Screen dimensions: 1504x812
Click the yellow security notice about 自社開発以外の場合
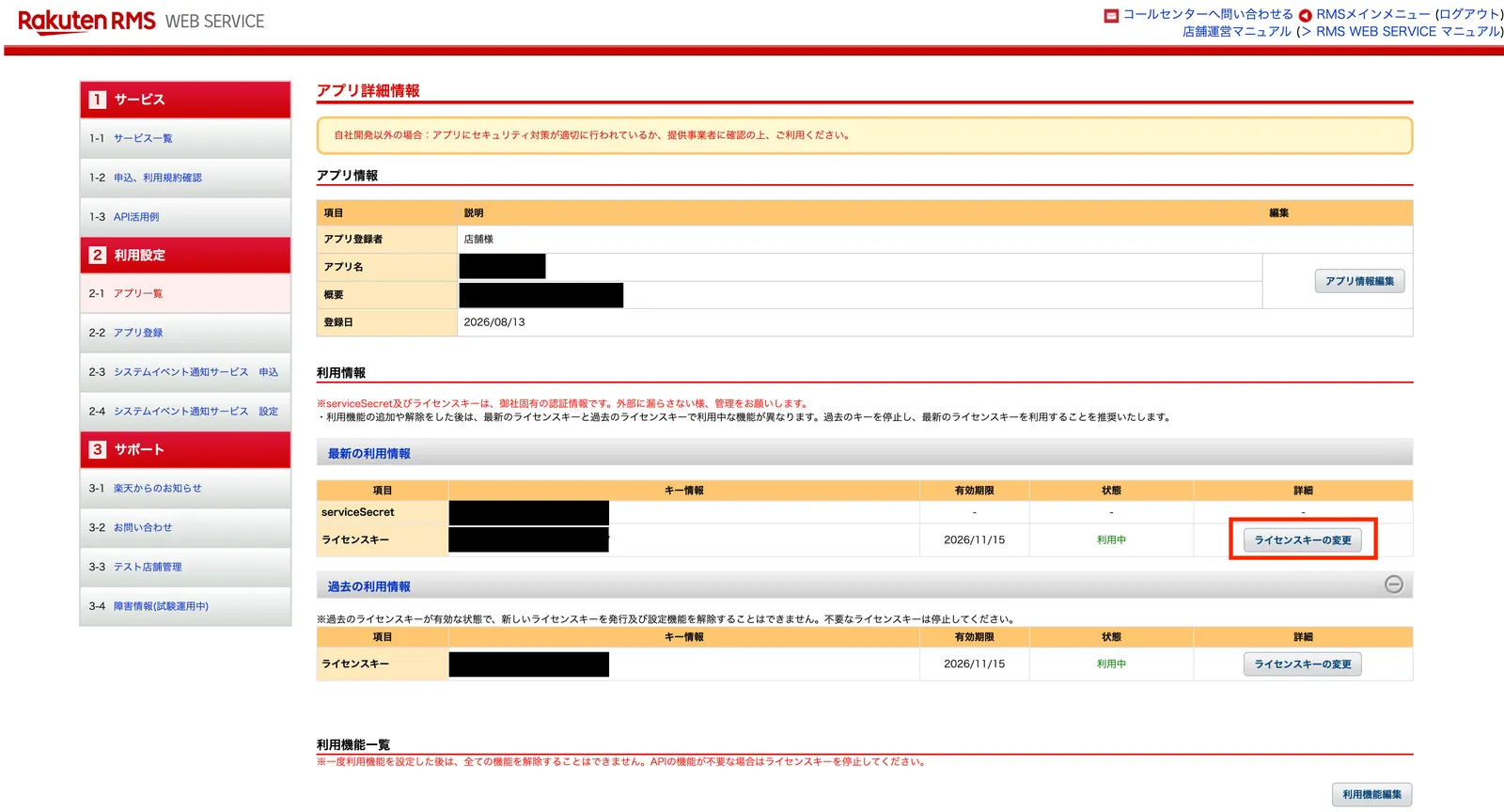tap(864, 135)
